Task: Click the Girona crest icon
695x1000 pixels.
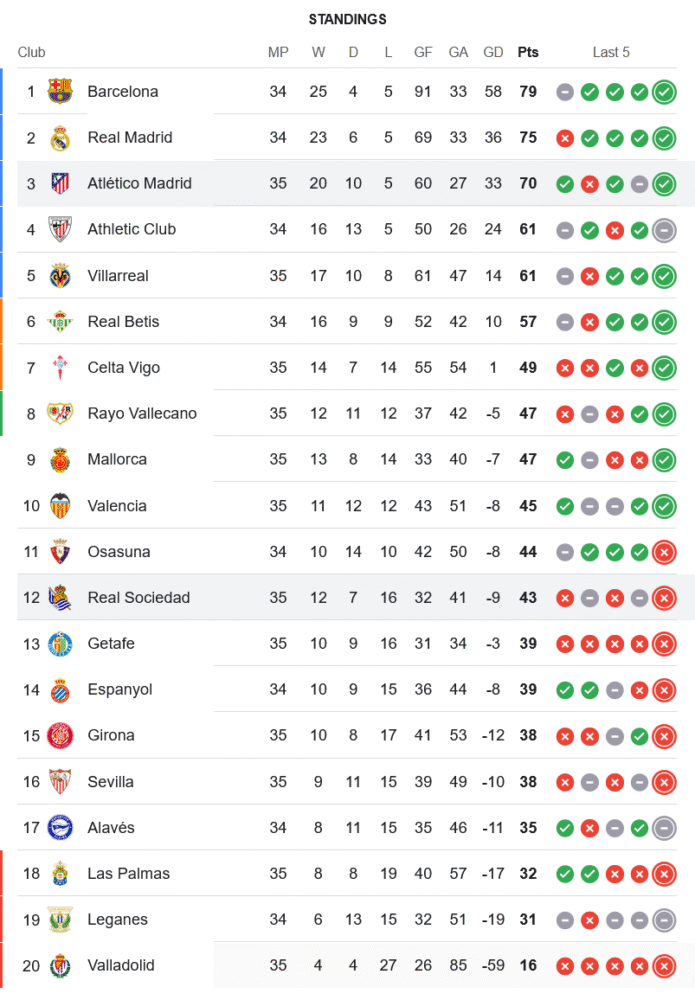Action: (60, 736)
